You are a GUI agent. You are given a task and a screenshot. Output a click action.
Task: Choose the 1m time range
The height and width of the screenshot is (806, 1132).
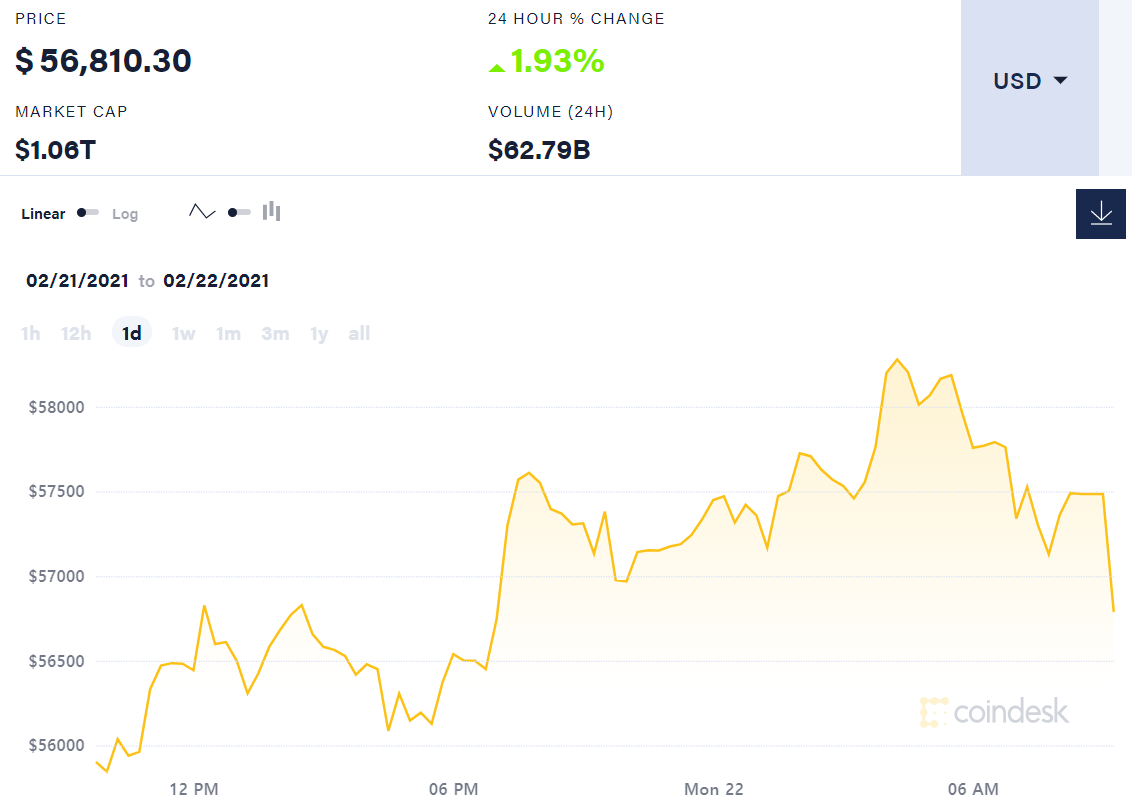[x=229, y=334]
